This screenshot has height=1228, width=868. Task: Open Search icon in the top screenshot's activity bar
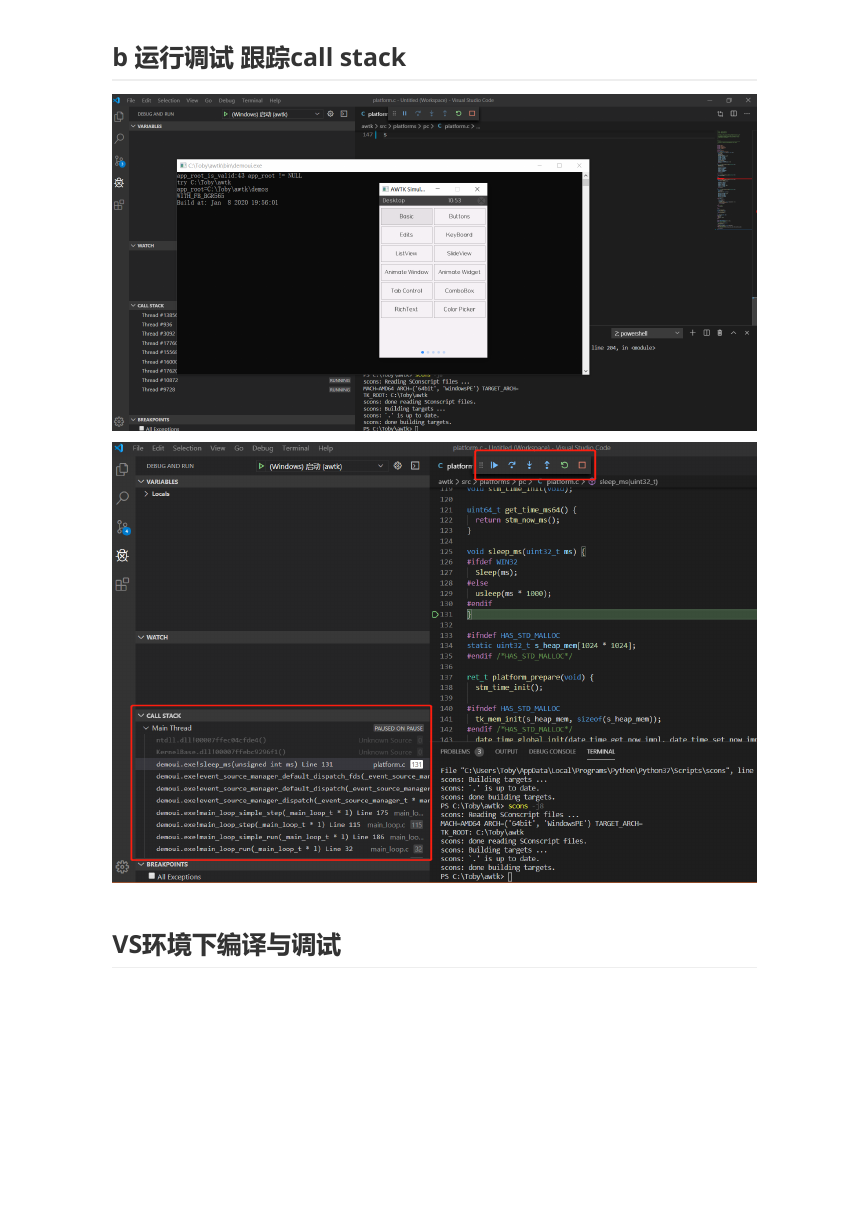coord(119,139)
